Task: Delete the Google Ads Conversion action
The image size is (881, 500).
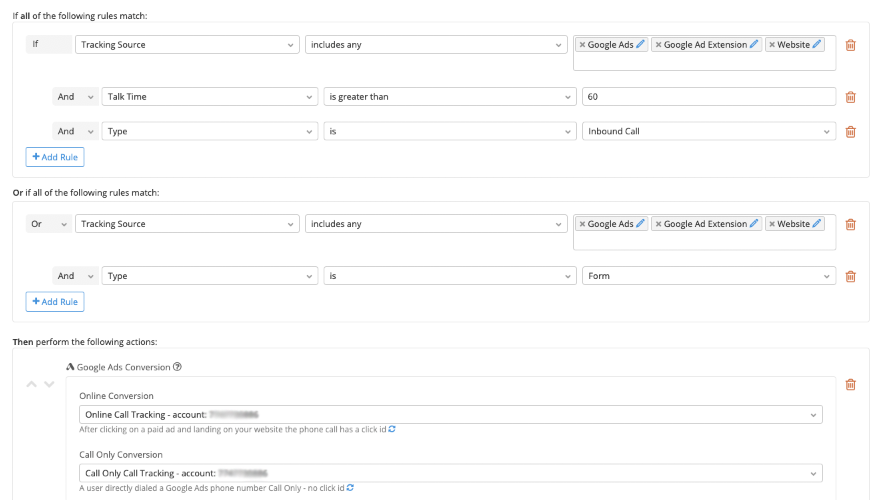Action: click(850, 384)
